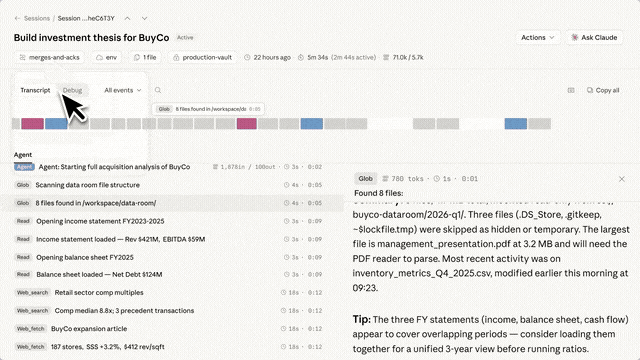Select 'Balance sheet loaded — Net Debt $124M' row
Viewport: 640px width, 360px height.
click(x=171, y=275)
